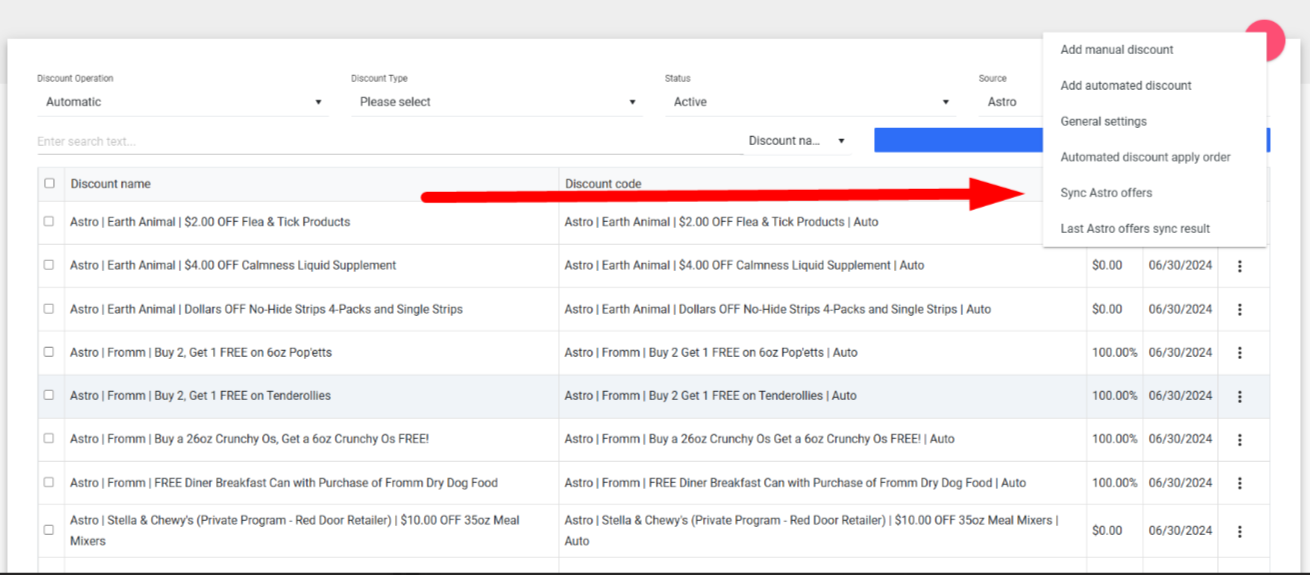Click discount code Calmness Liquid Supplement | Auto

[x=744, y=266]
